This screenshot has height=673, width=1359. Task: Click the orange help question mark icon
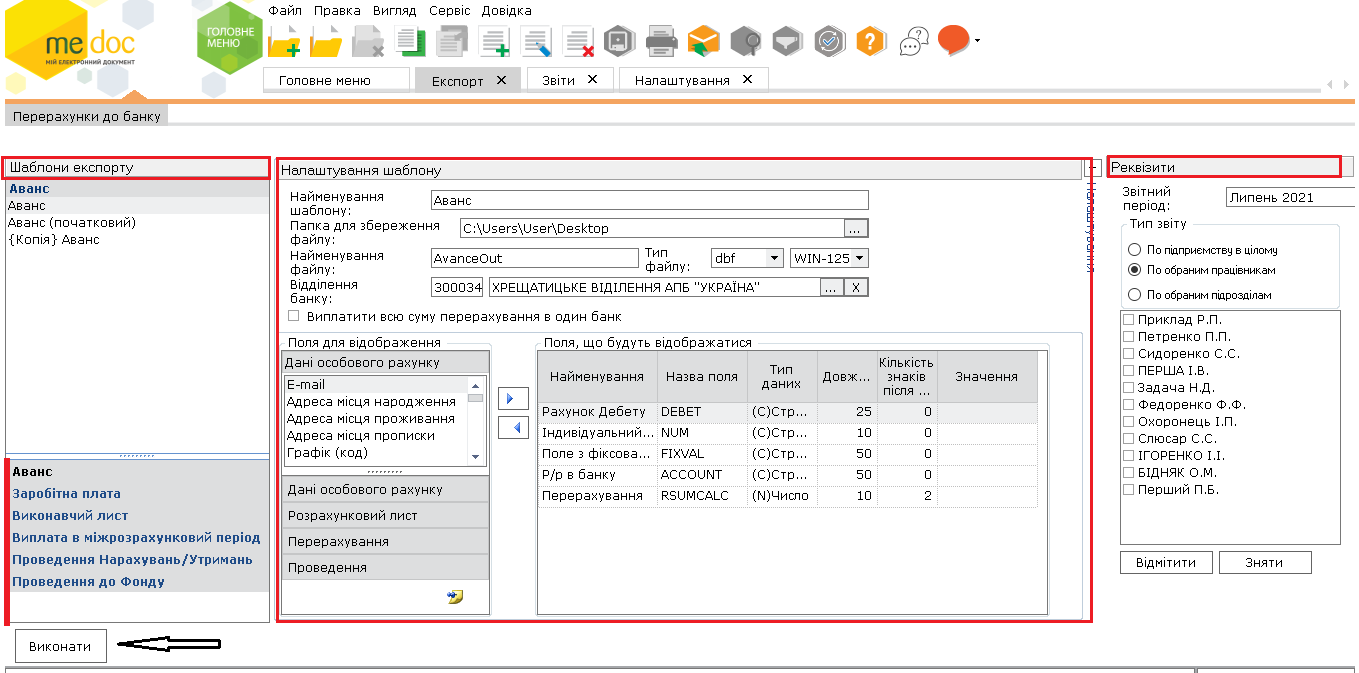[x=871, y=41]
